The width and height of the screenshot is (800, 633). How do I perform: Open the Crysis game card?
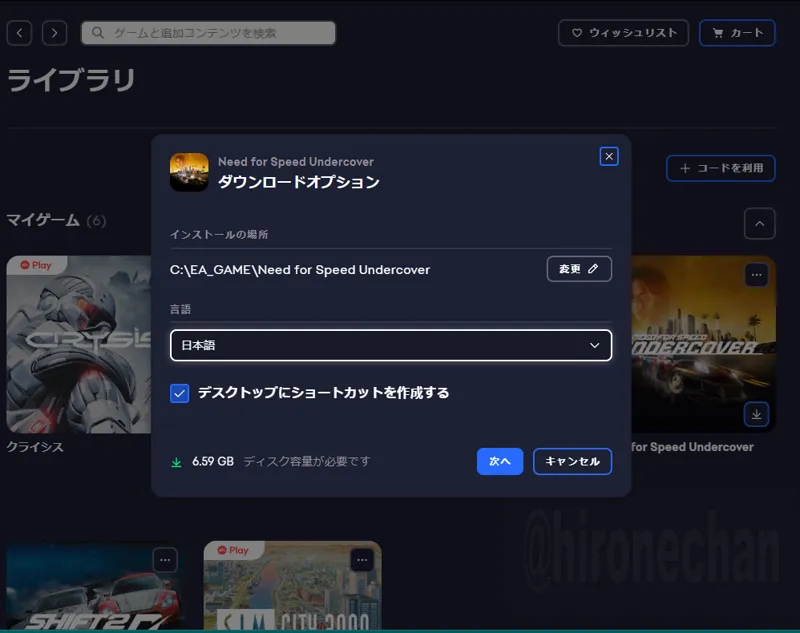tap(79, 345)
